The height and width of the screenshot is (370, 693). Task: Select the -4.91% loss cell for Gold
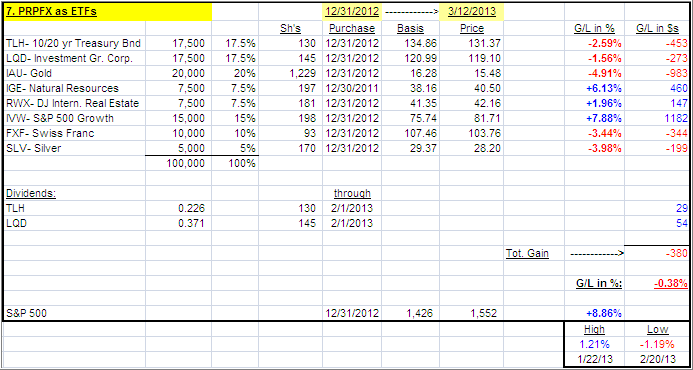(x=594, y=73)
